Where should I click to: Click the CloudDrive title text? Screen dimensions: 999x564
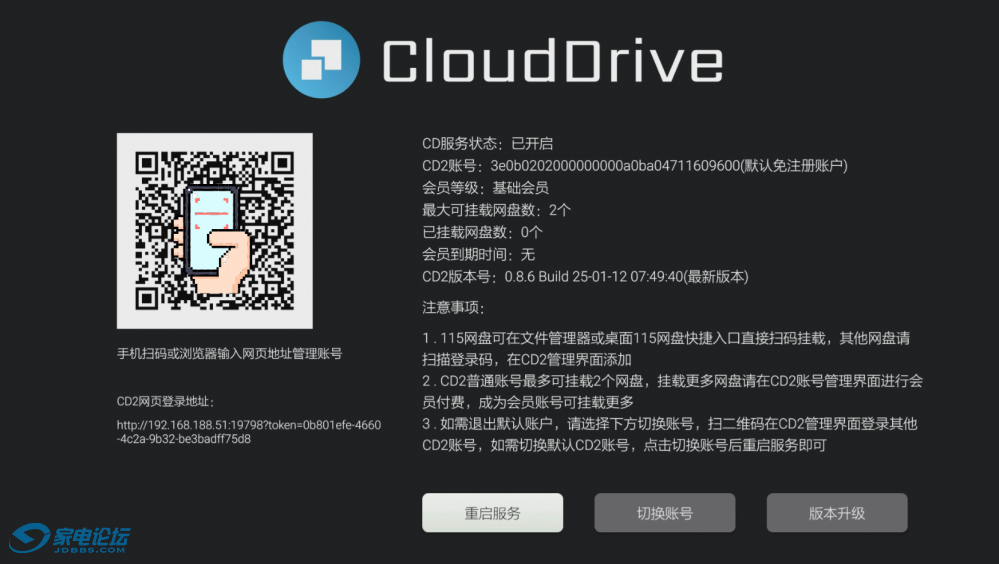pyautogui.click(x=552, y=61)
